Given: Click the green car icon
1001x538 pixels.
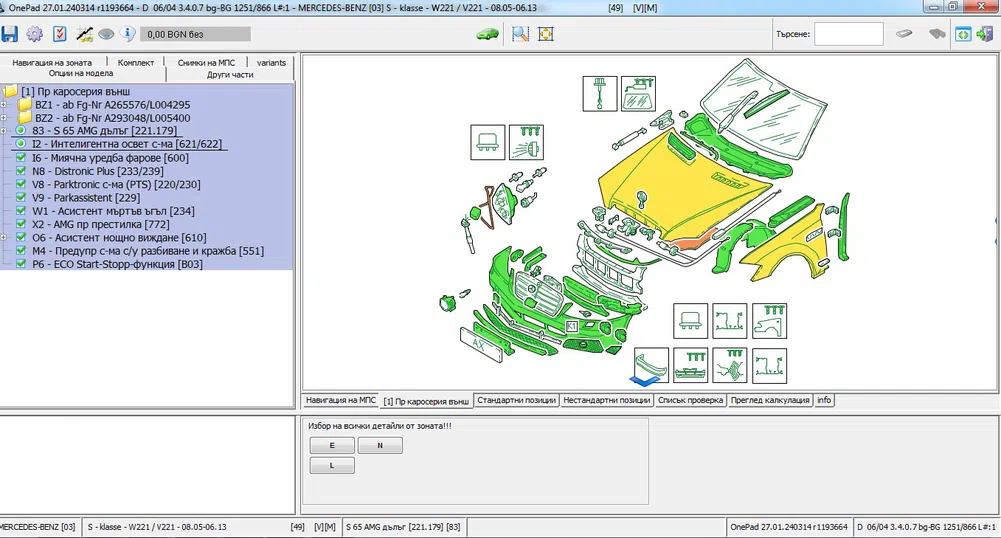Looking at the screenshot, I should click(488, 33).
